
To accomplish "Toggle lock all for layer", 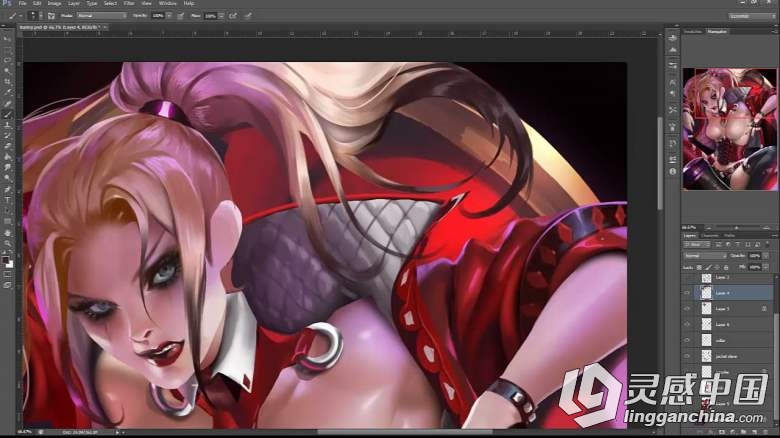I will (x=726, y=268).
